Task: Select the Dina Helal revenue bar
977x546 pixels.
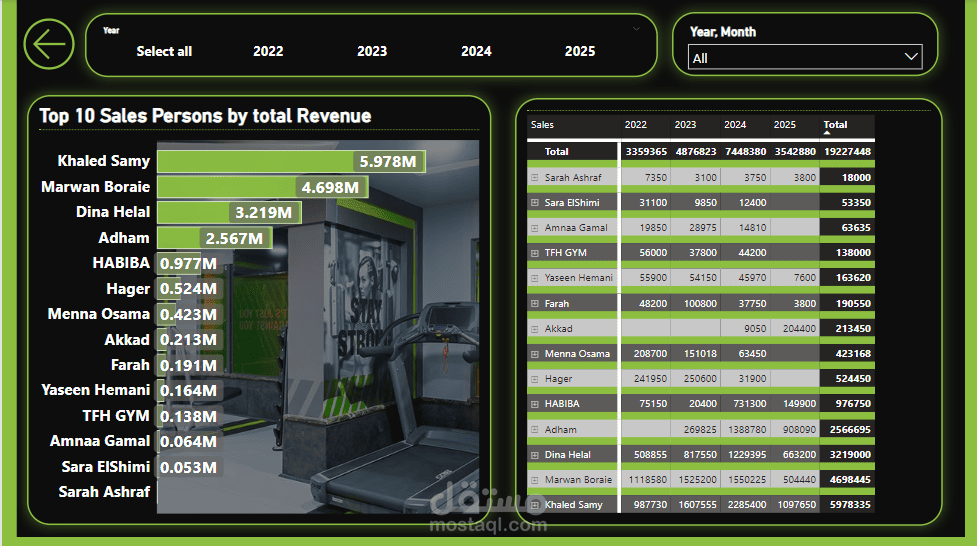Action: point(229,213)
